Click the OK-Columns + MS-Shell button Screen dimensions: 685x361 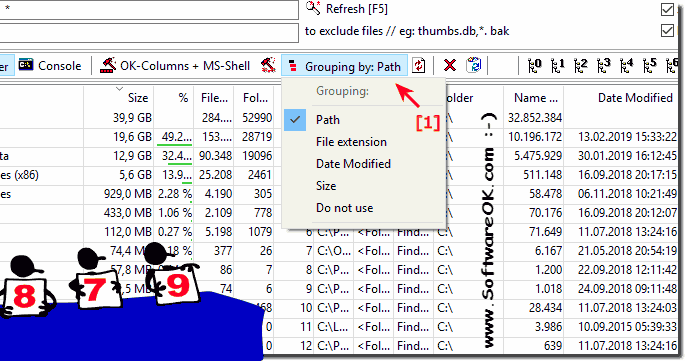tap(175, 66)
